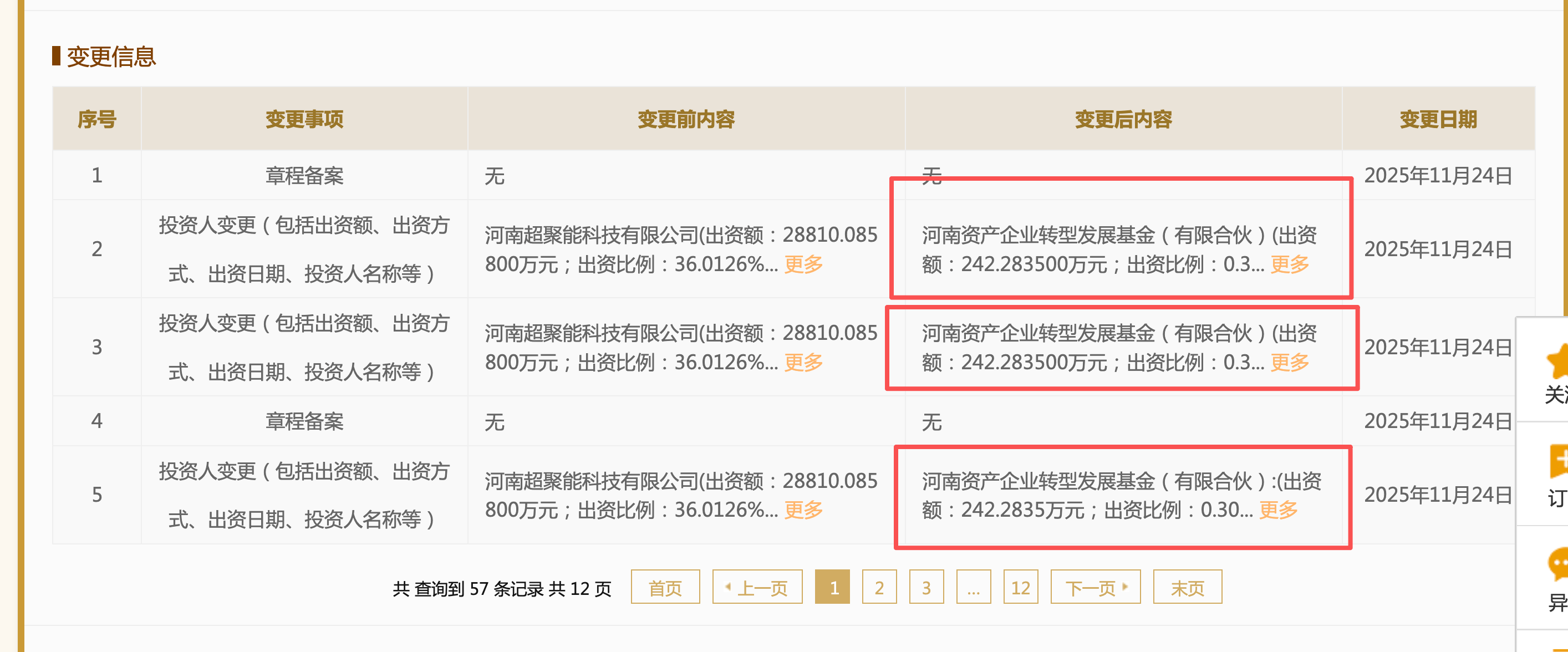Click the star follow (关注) icon
The image size is (1568, 652).
1557,360
